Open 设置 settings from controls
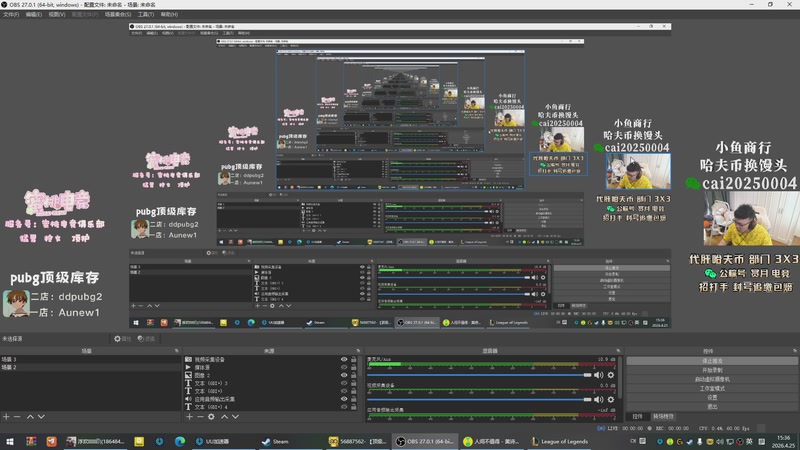This screenshot has width=800, height=450. 712,397
